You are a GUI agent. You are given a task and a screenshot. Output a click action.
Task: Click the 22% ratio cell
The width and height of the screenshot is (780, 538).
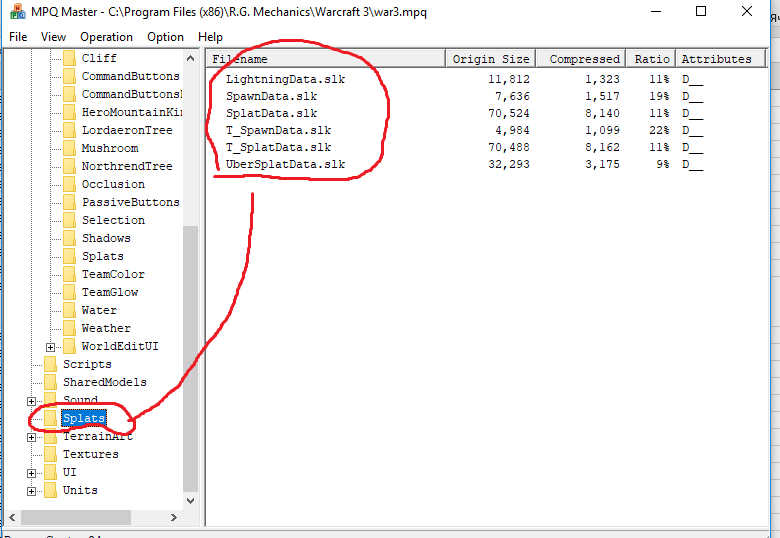tap(659, 130)
